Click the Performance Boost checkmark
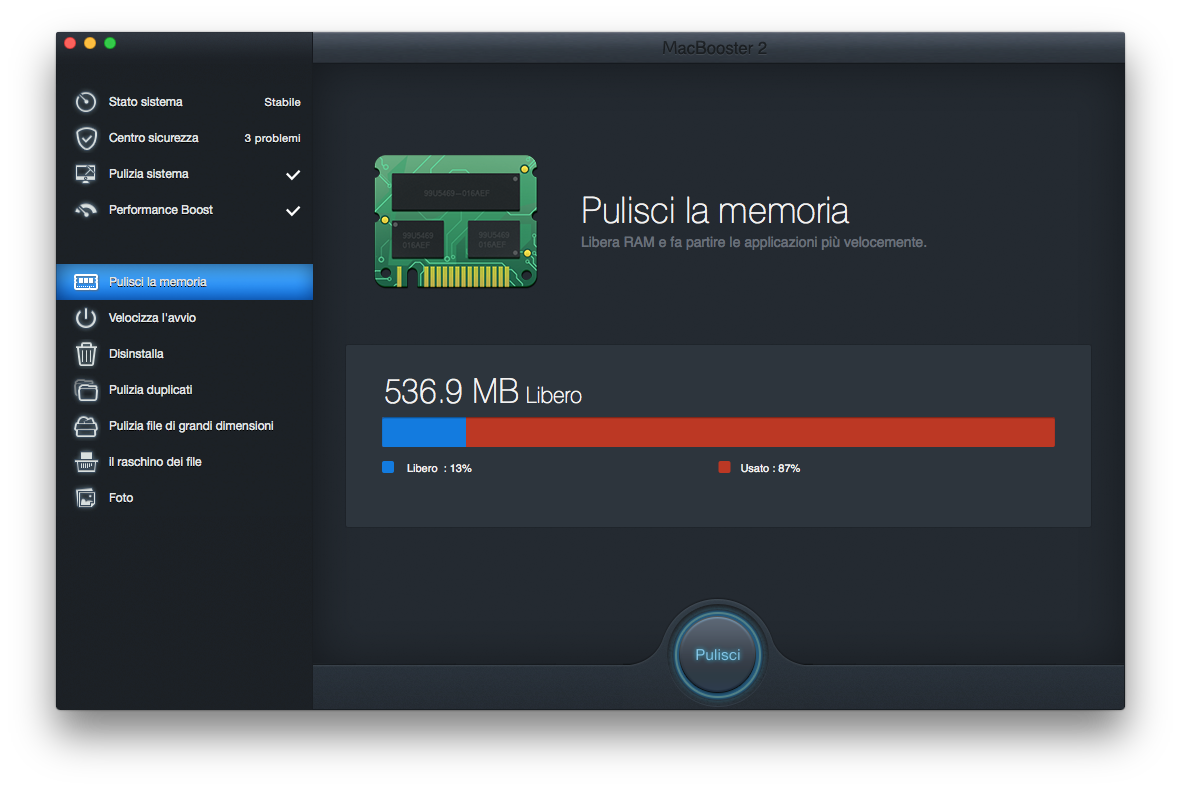The width and height of the screenshot is (1181, 790). click(293, 211)
